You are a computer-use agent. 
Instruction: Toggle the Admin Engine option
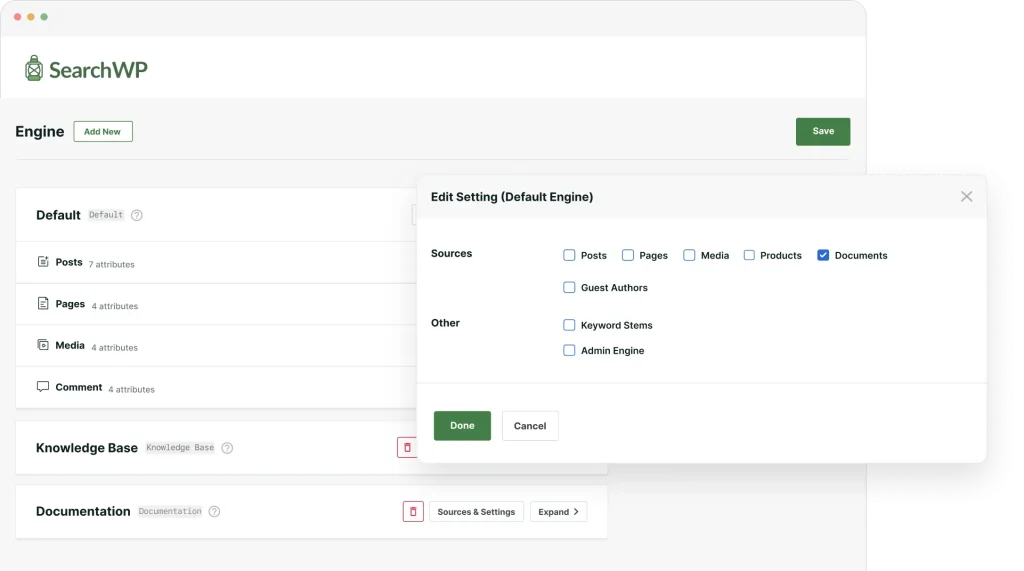point(569,350)
